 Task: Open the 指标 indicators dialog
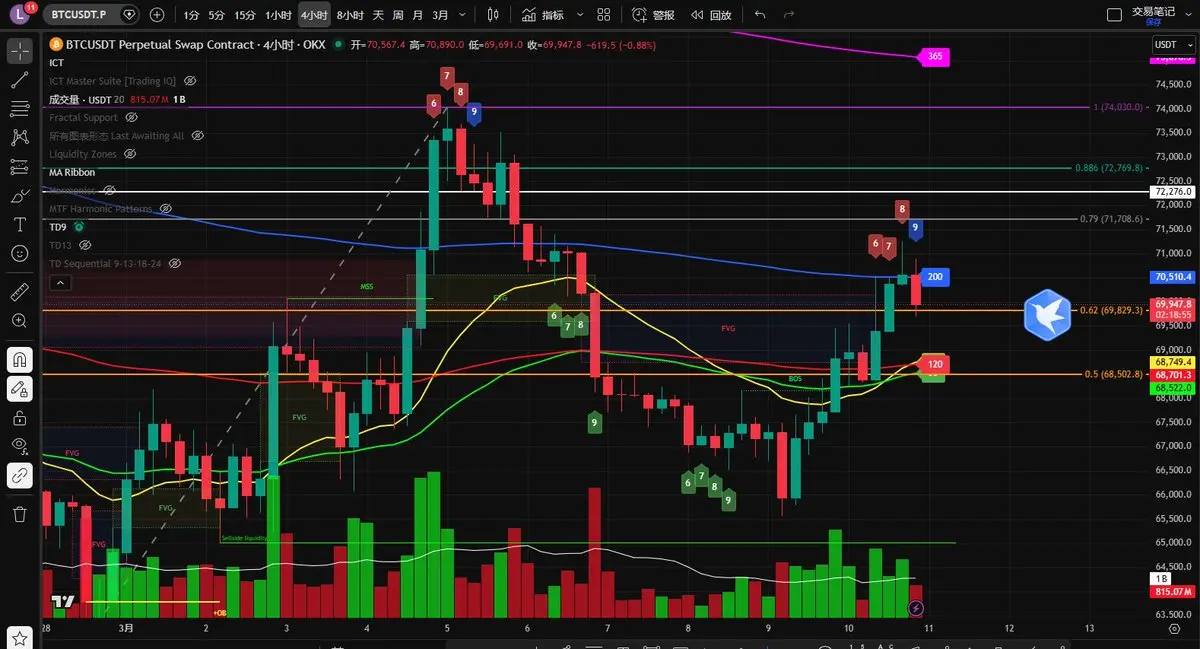point(543,15)
